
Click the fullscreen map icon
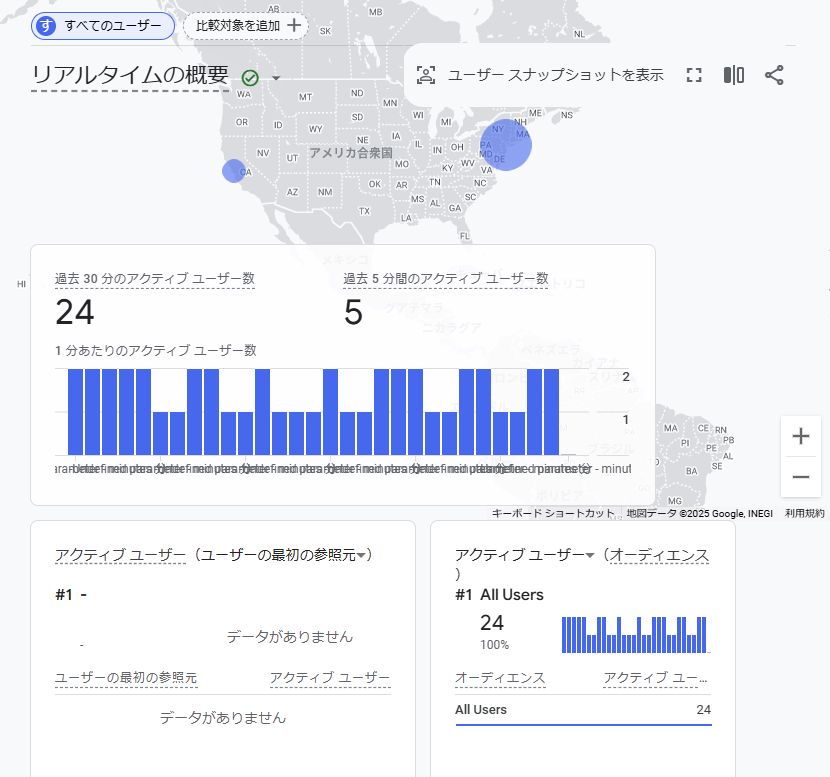click(695, 75)
